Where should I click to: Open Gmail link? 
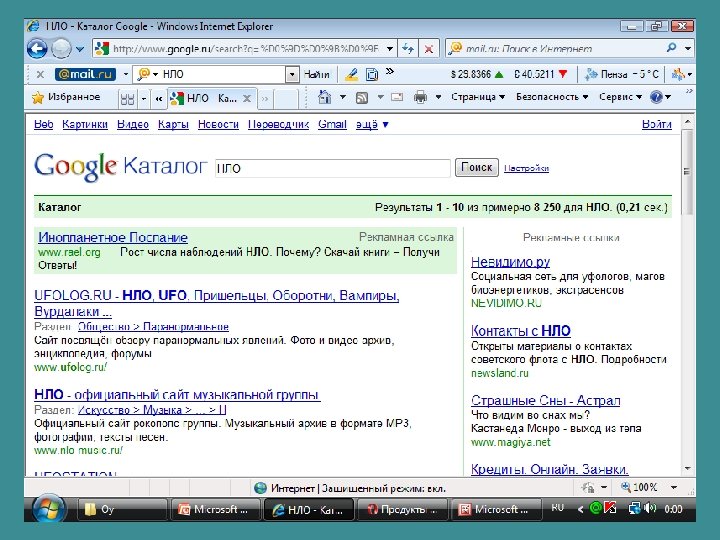click(x=332, y=124)
